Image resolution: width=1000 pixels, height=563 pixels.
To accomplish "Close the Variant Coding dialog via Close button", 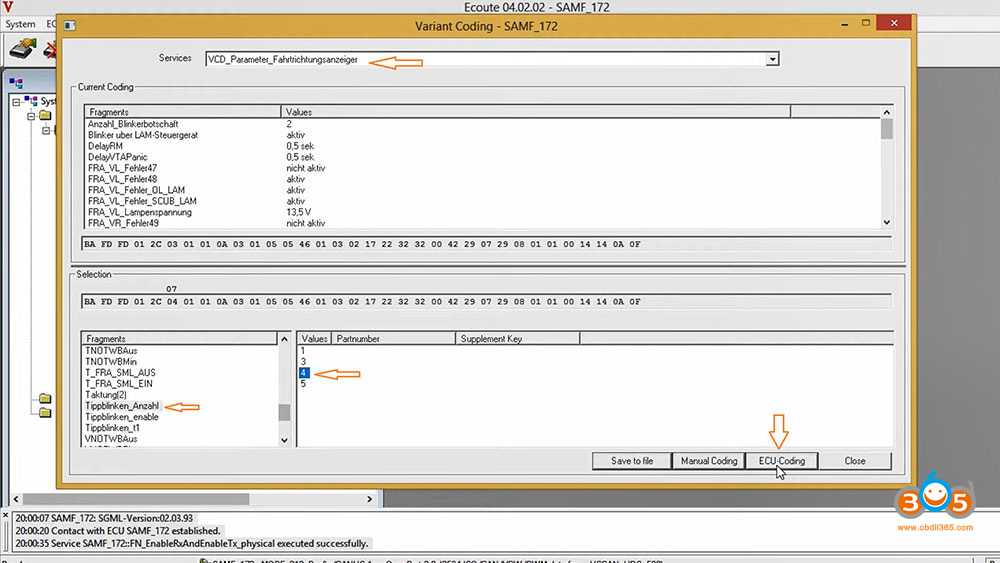I will click(854, 461).
